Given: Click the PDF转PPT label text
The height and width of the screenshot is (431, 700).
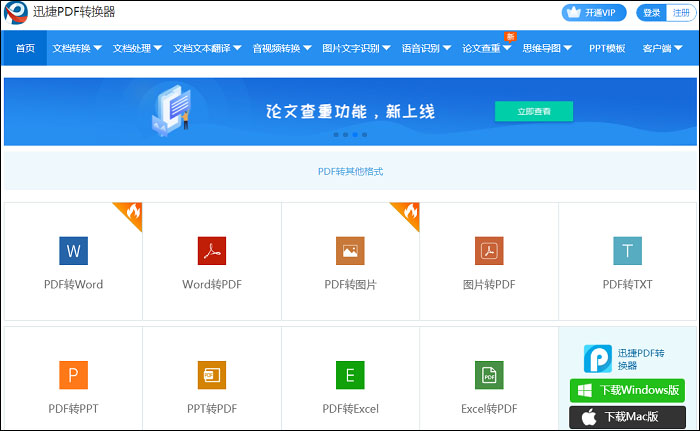Looking at the screenshot, I should click(73, 409).
